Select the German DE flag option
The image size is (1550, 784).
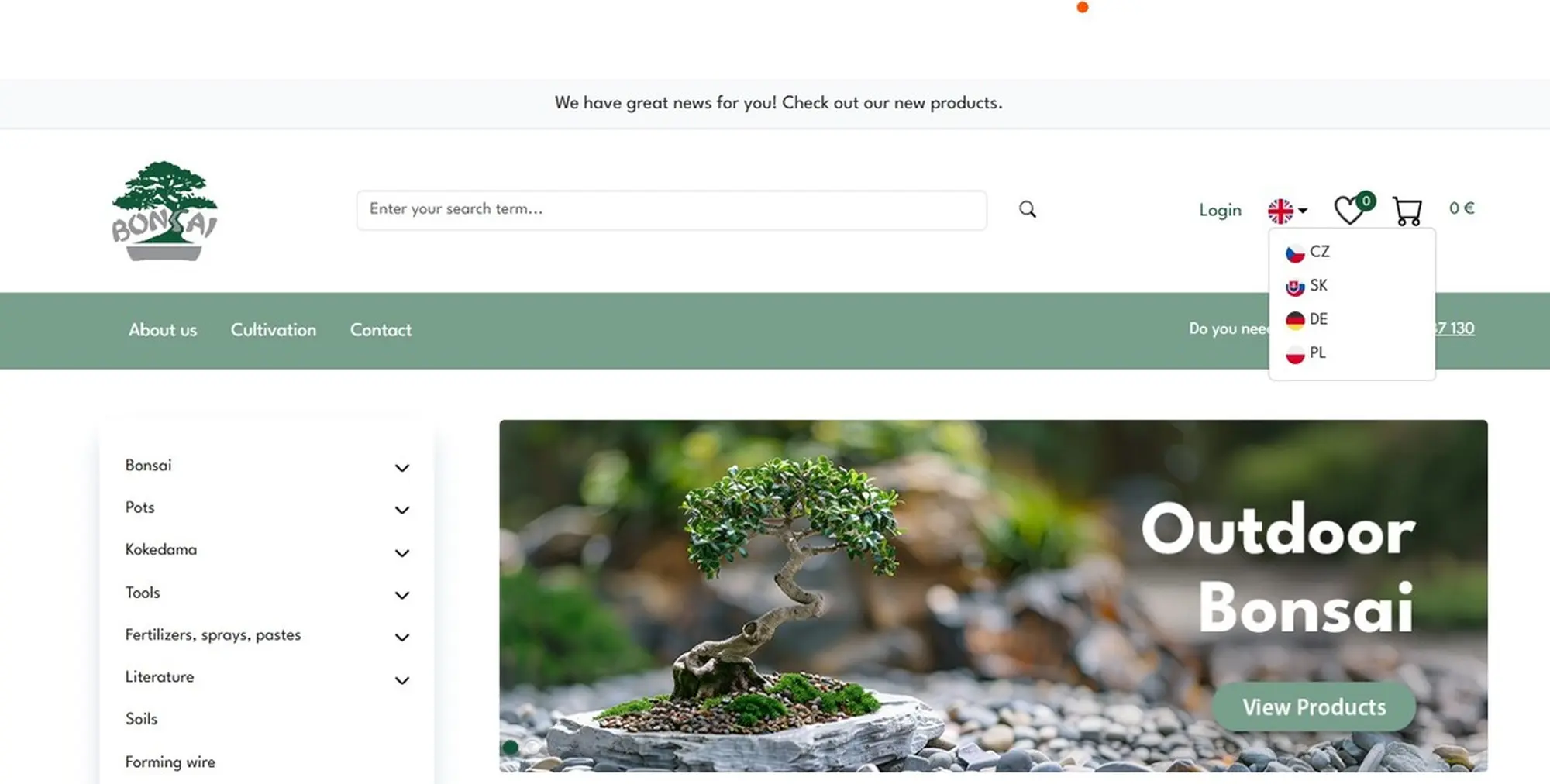pyautogui.click(x=1307, y=319)
